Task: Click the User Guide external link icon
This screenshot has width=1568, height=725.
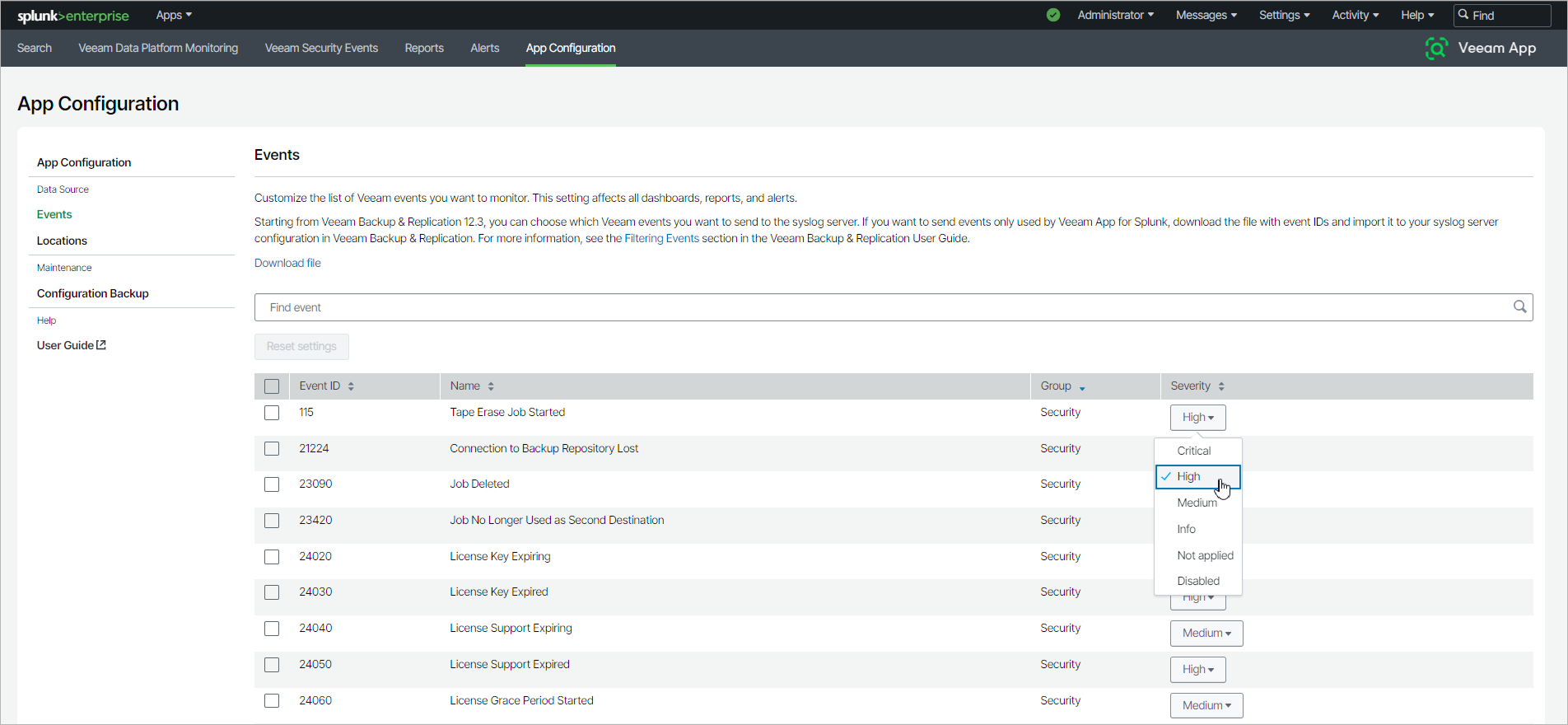Action: pos(101,345)
